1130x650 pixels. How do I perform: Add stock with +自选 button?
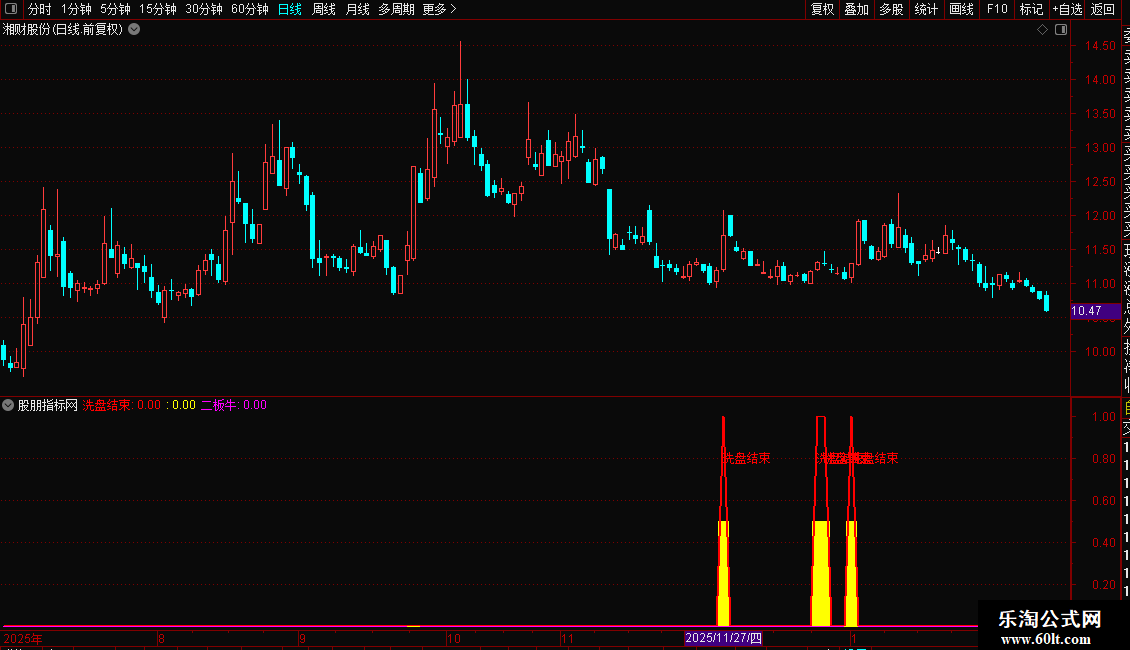(x=1067, y=9)
